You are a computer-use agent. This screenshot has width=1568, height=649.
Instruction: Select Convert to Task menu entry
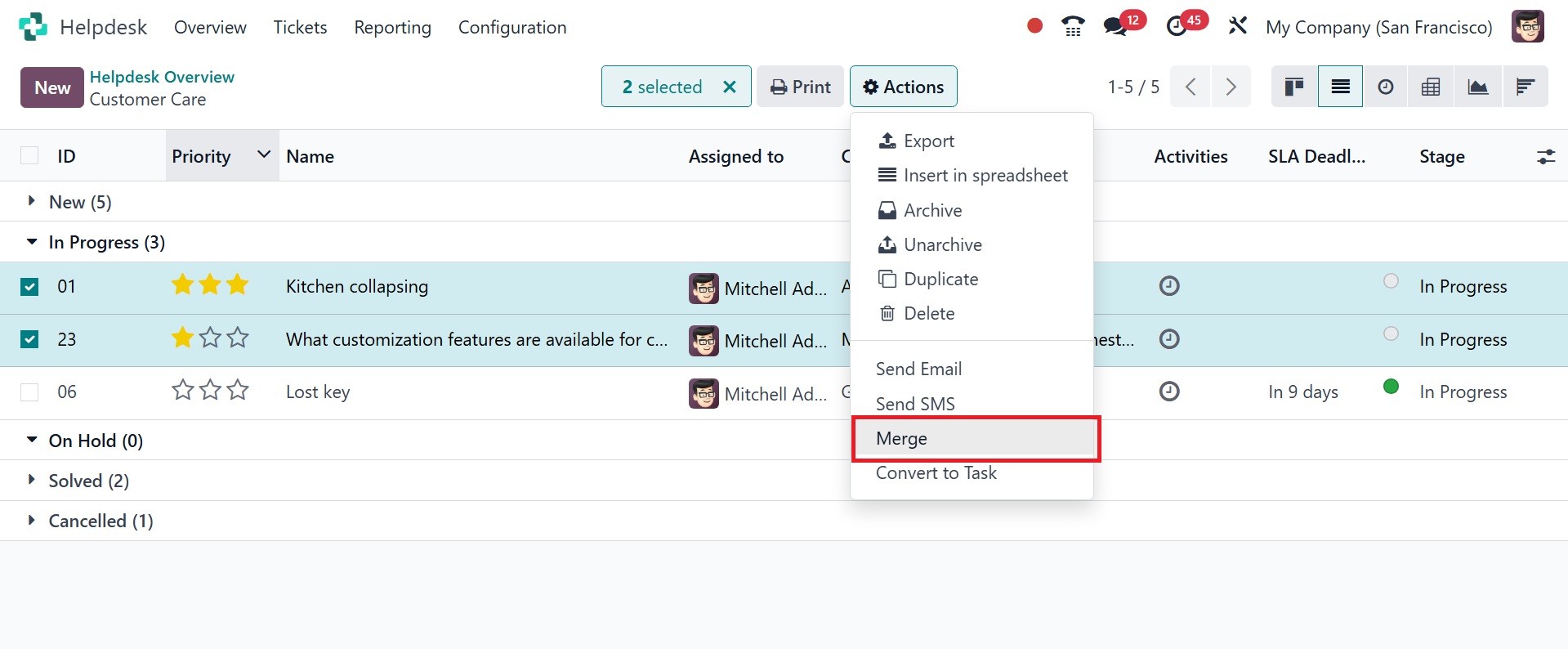coord(936,473)
